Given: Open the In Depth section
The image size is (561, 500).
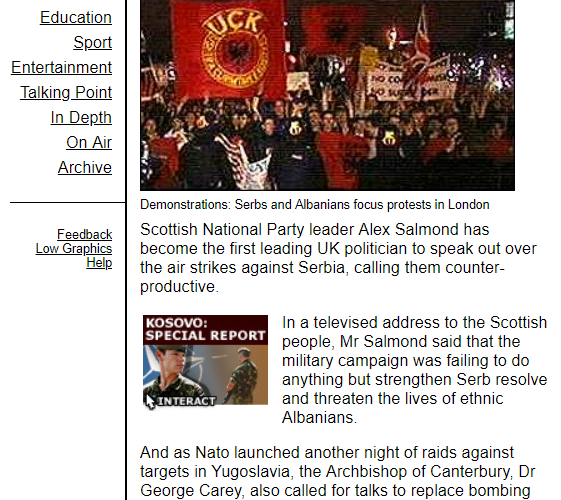Looking at the screenshot, I should 81,118.
